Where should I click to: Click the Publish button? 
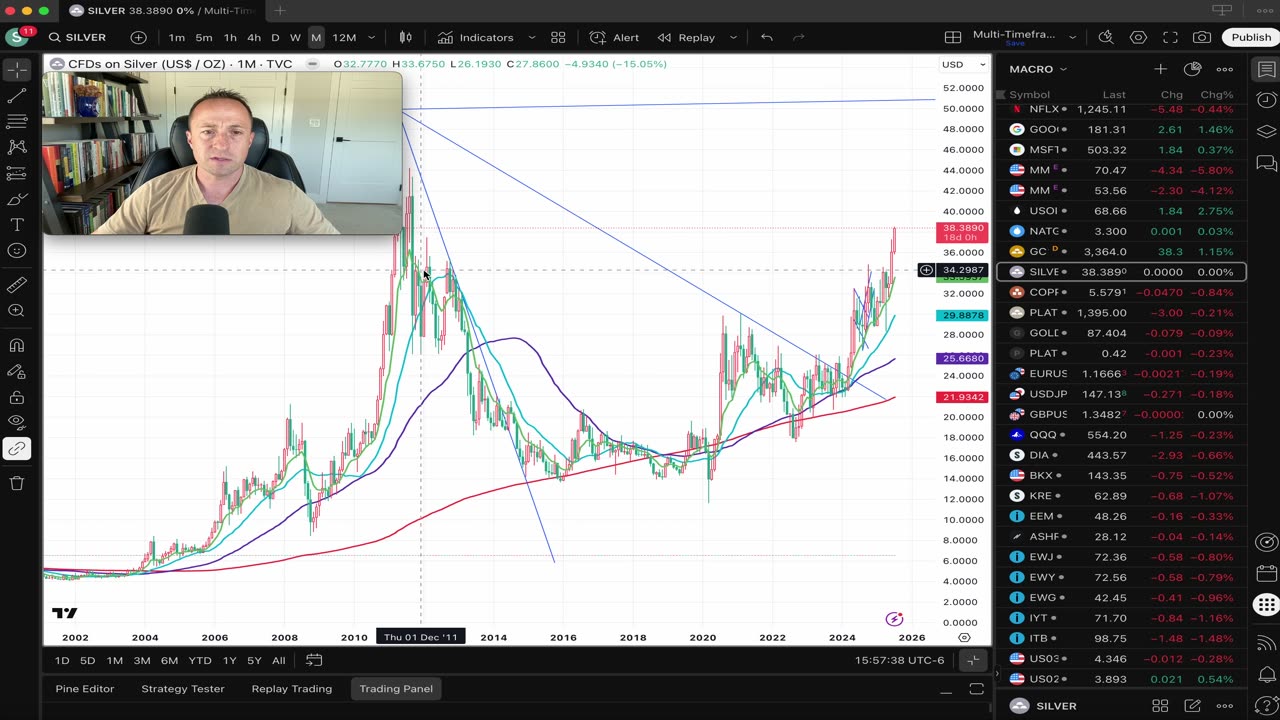1251,37
